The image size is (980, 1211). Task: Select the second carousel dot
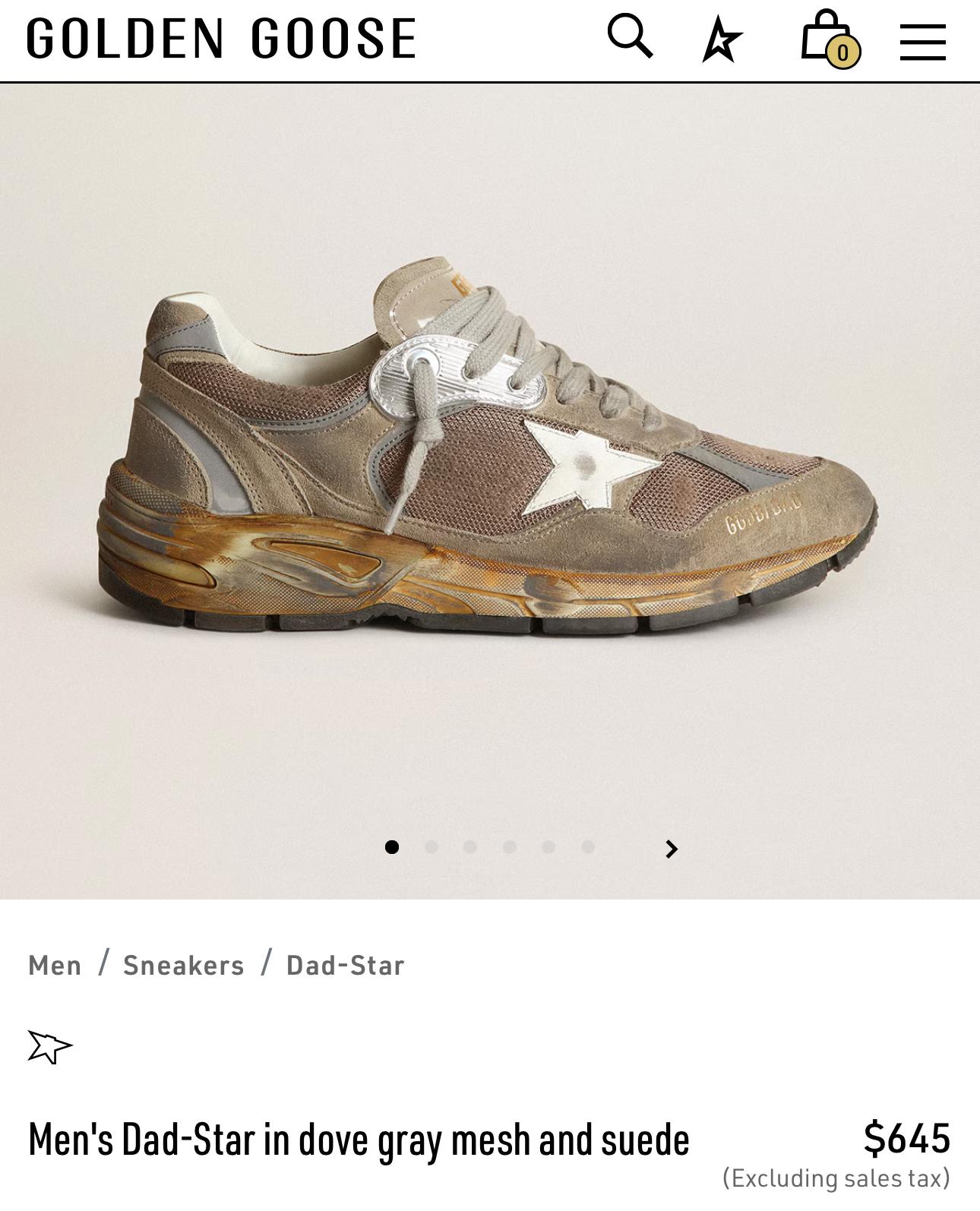[x=431, y=847]
